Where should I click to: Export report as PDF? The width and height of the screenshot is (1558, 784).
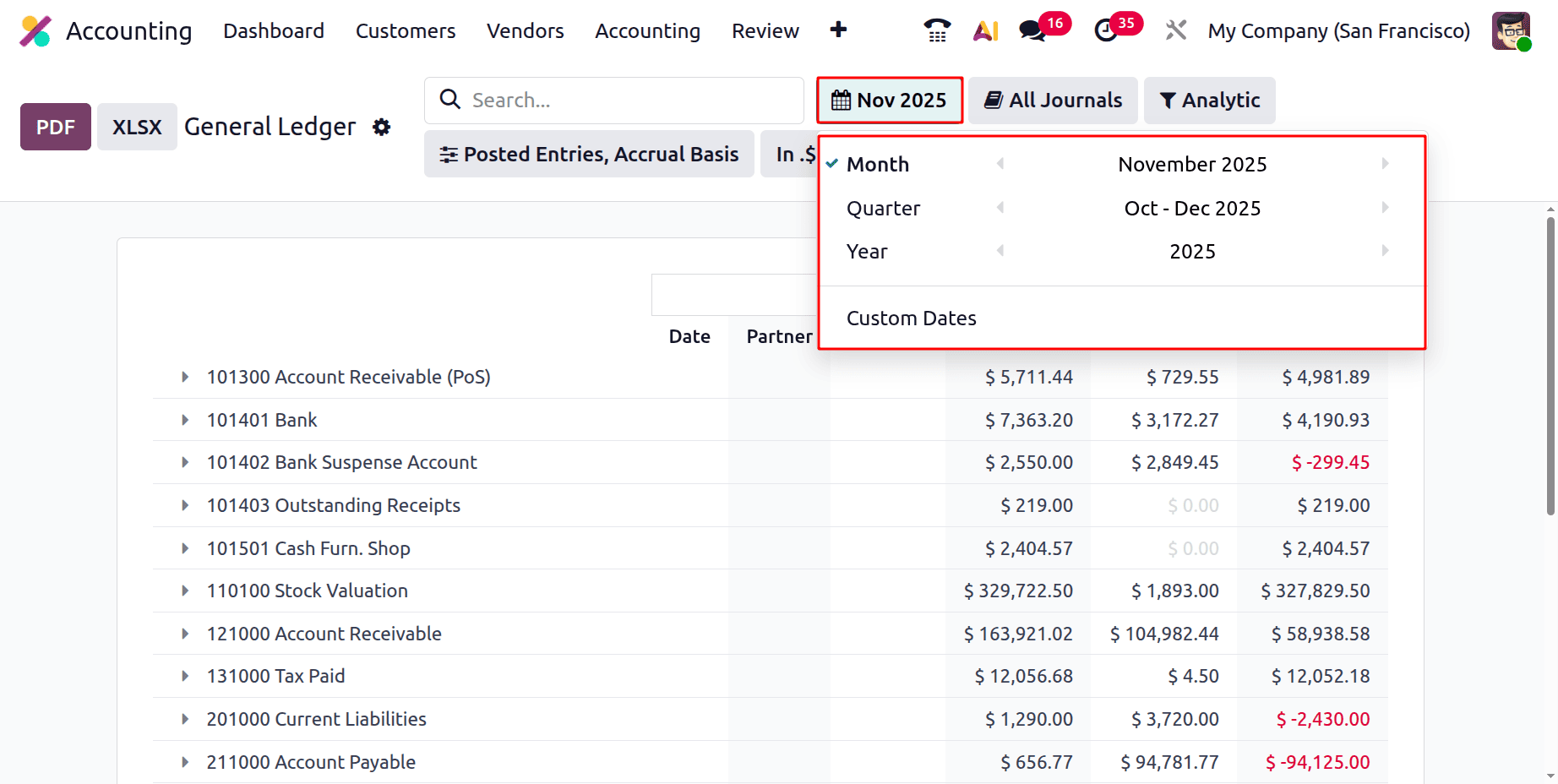[56, 127]
